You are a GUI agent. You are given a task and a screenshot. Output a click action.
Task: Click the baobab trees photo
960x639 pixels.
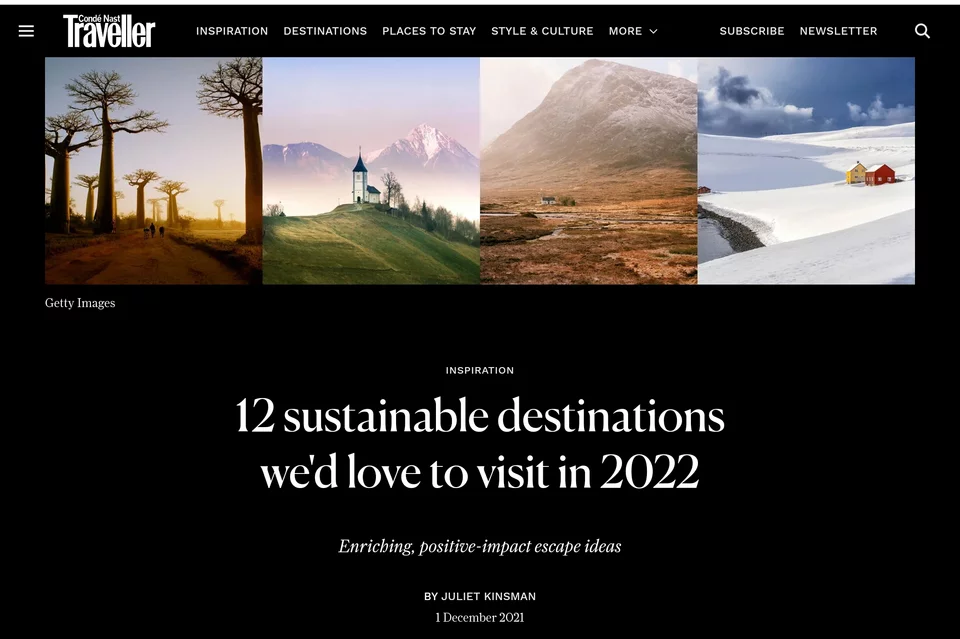(x=154, y=171)
